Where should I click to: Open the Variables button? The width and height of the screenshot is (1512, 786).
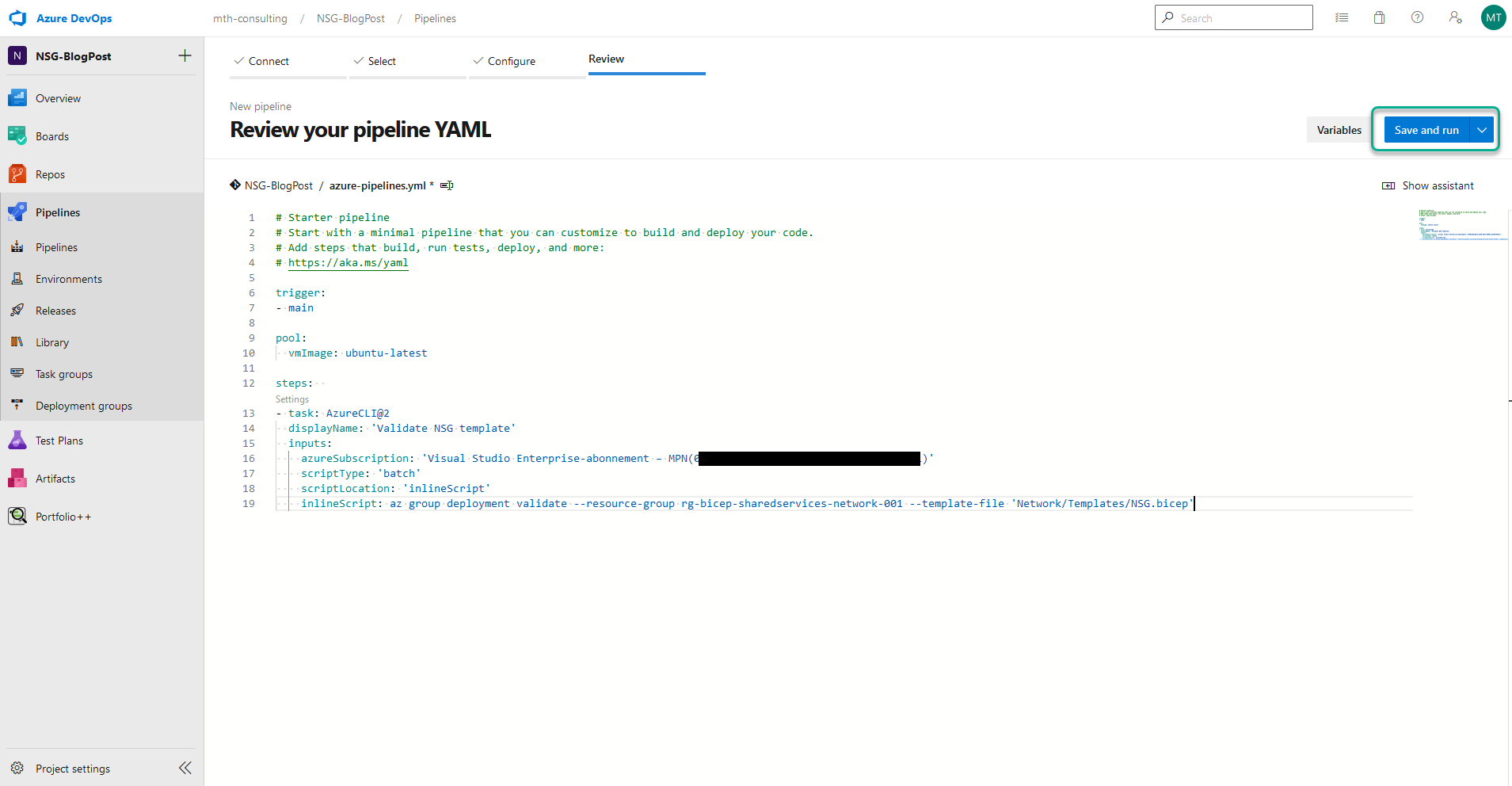coord(1339,130)
